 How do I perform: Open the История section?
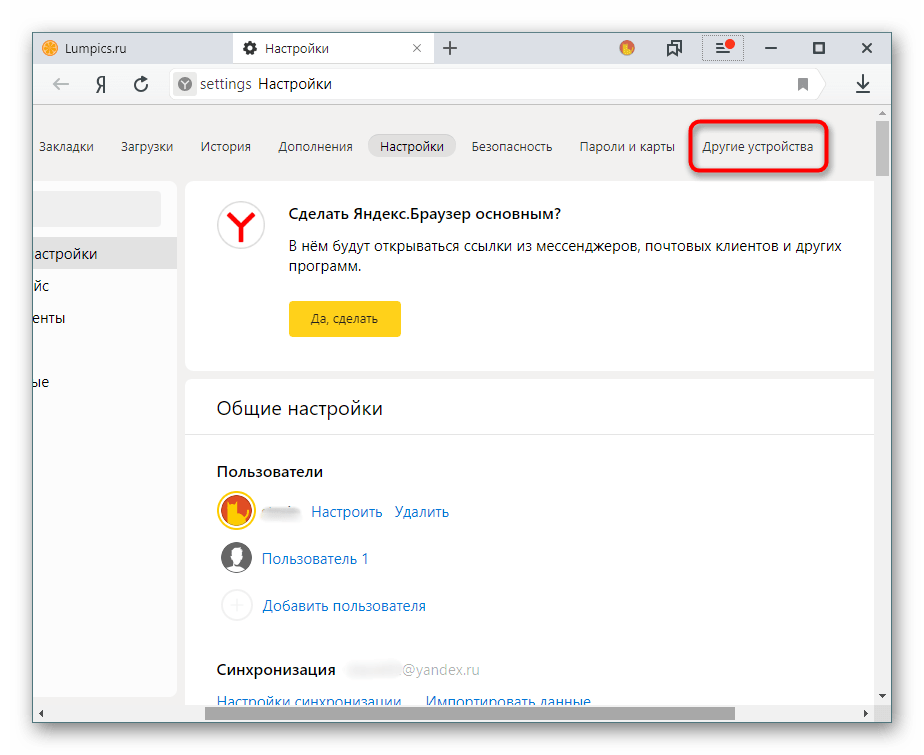point(225,147)
